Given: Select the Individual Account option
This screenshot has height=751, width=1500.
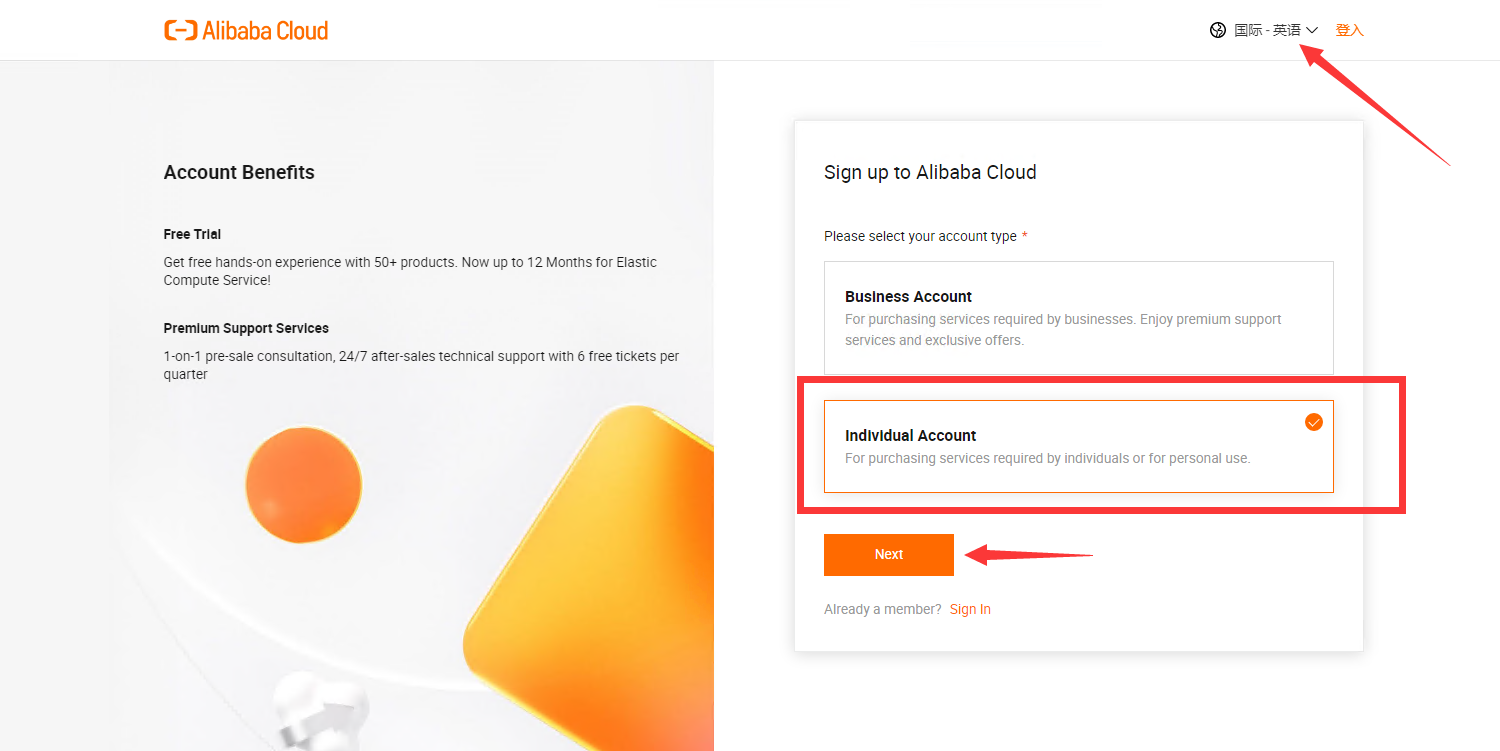Looking at the screenshot, I should click(x=1078, y=447).
